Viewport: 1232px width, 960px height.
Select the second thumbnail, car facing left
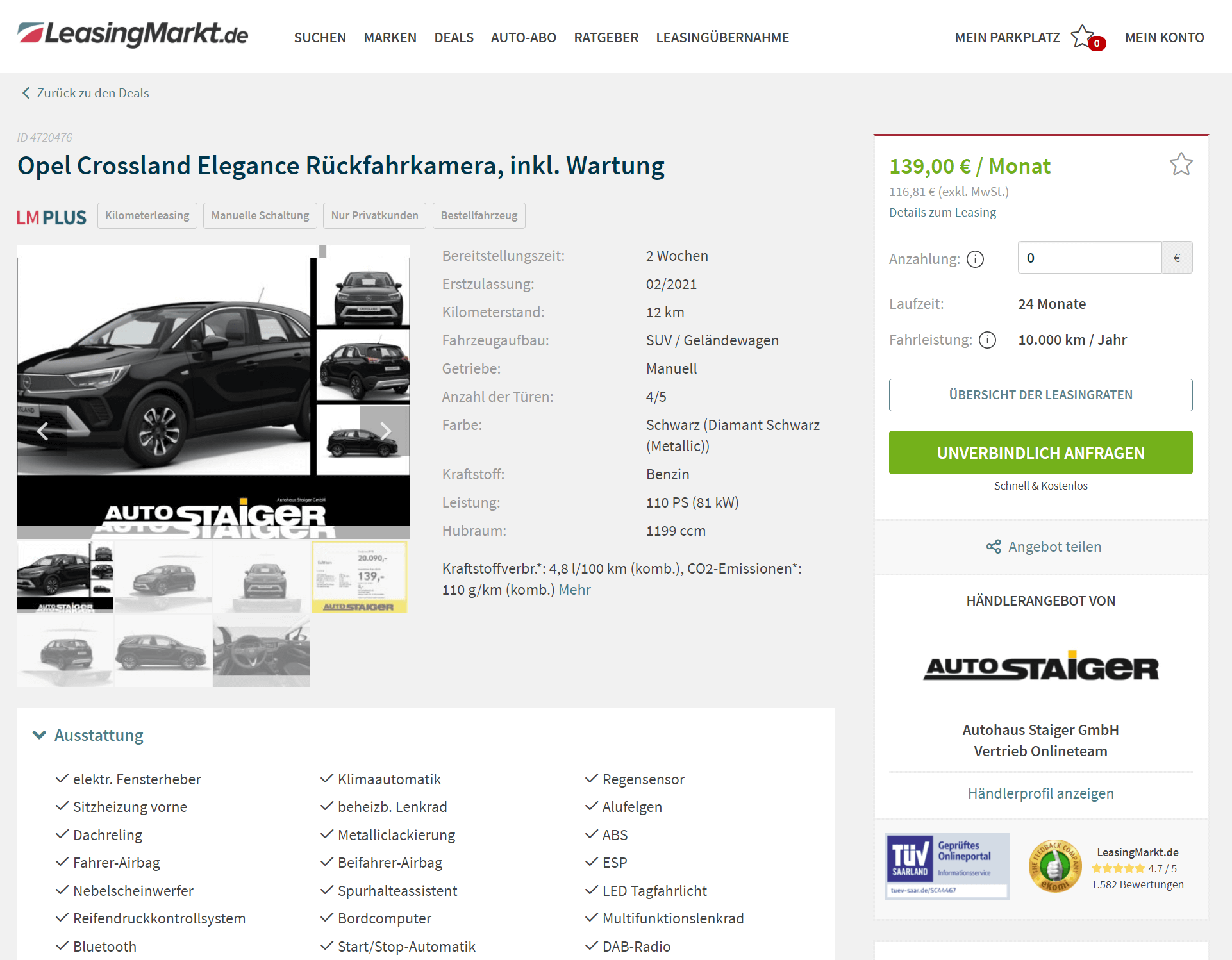point(163,577)
